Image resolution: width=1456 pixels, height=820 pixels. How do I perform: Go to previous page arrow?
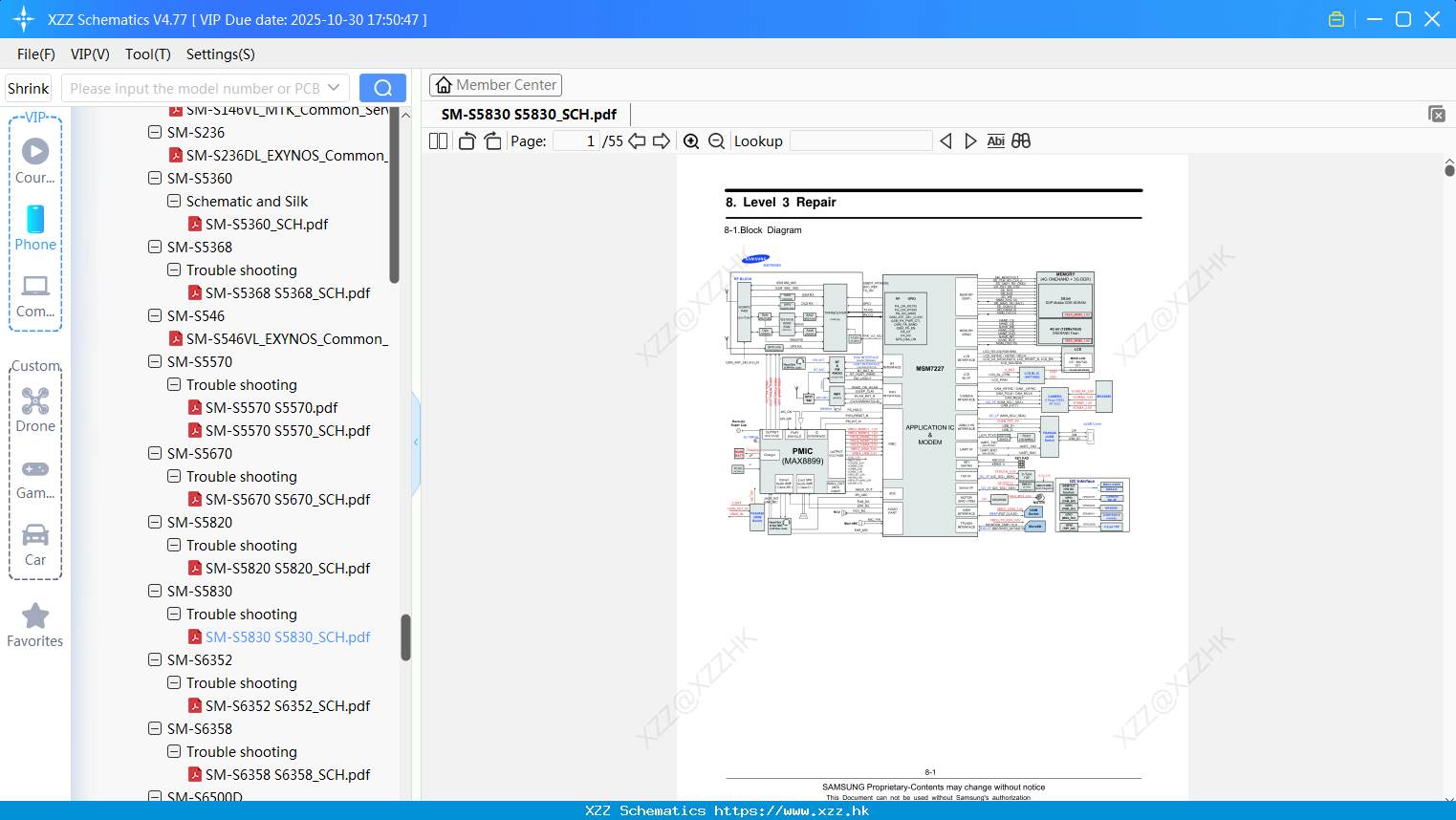coord(637,140)
